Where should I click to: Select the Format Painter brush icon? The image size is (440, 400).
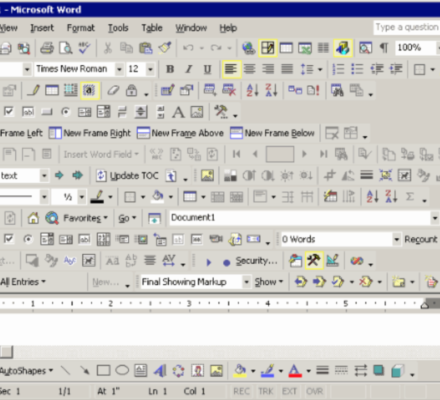point(165,48)
